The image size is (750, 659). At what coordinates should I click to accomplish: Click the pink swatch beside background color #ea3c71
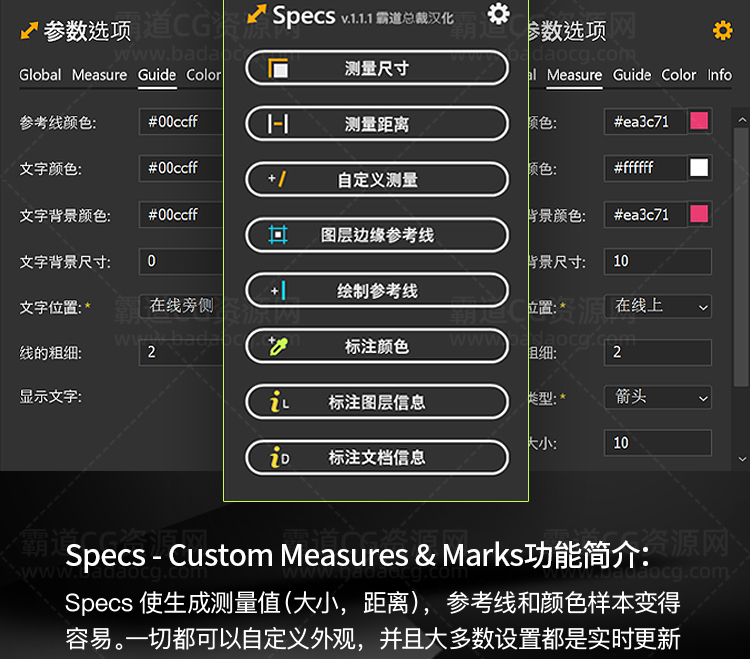699,214
